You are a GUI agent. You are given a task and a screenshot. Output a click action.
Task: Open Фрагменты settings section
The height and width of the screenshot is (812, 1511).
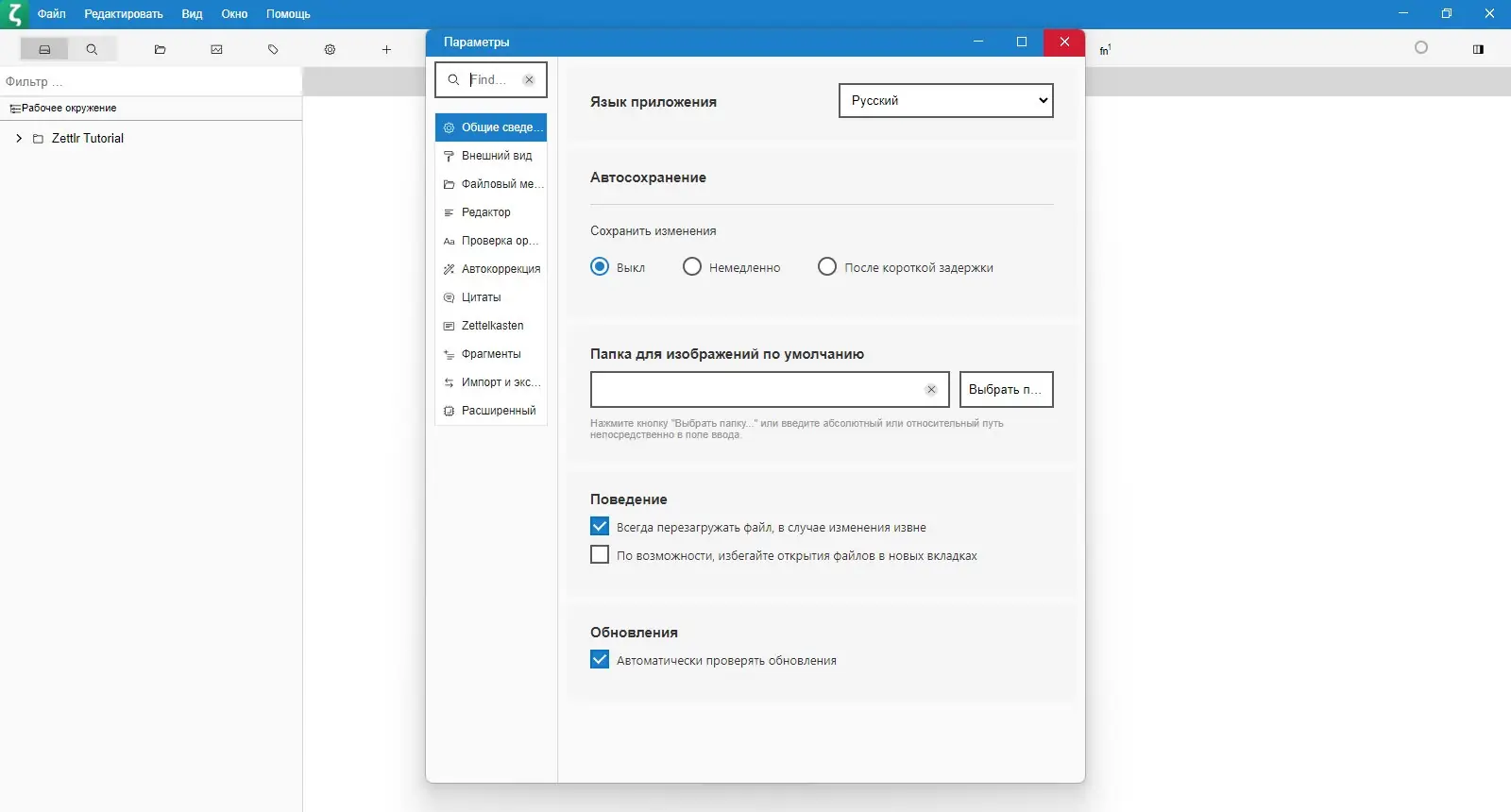coord(491,354)
